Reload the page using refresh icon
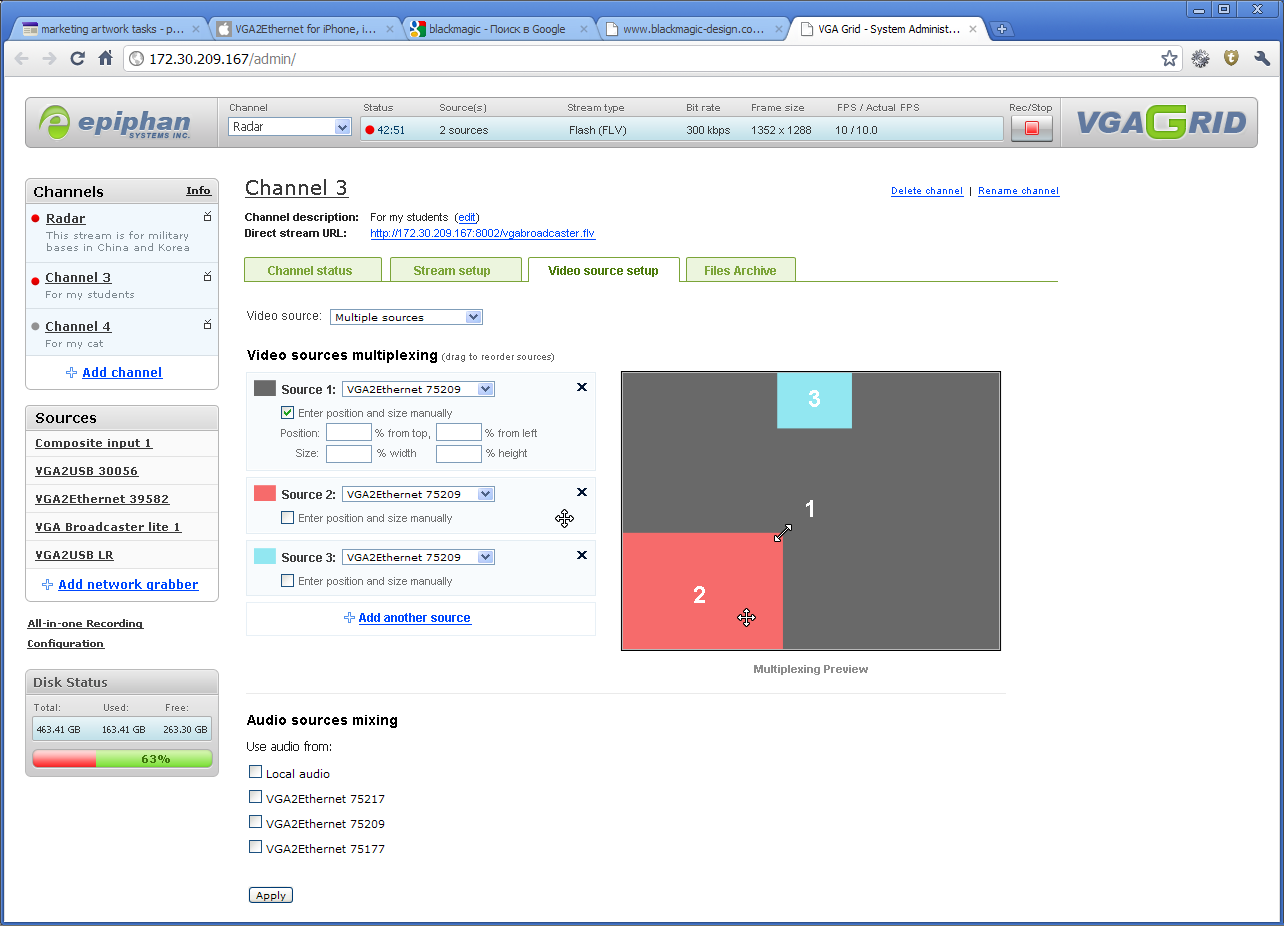The image size is (1284, 926). (x=77, y=59)
